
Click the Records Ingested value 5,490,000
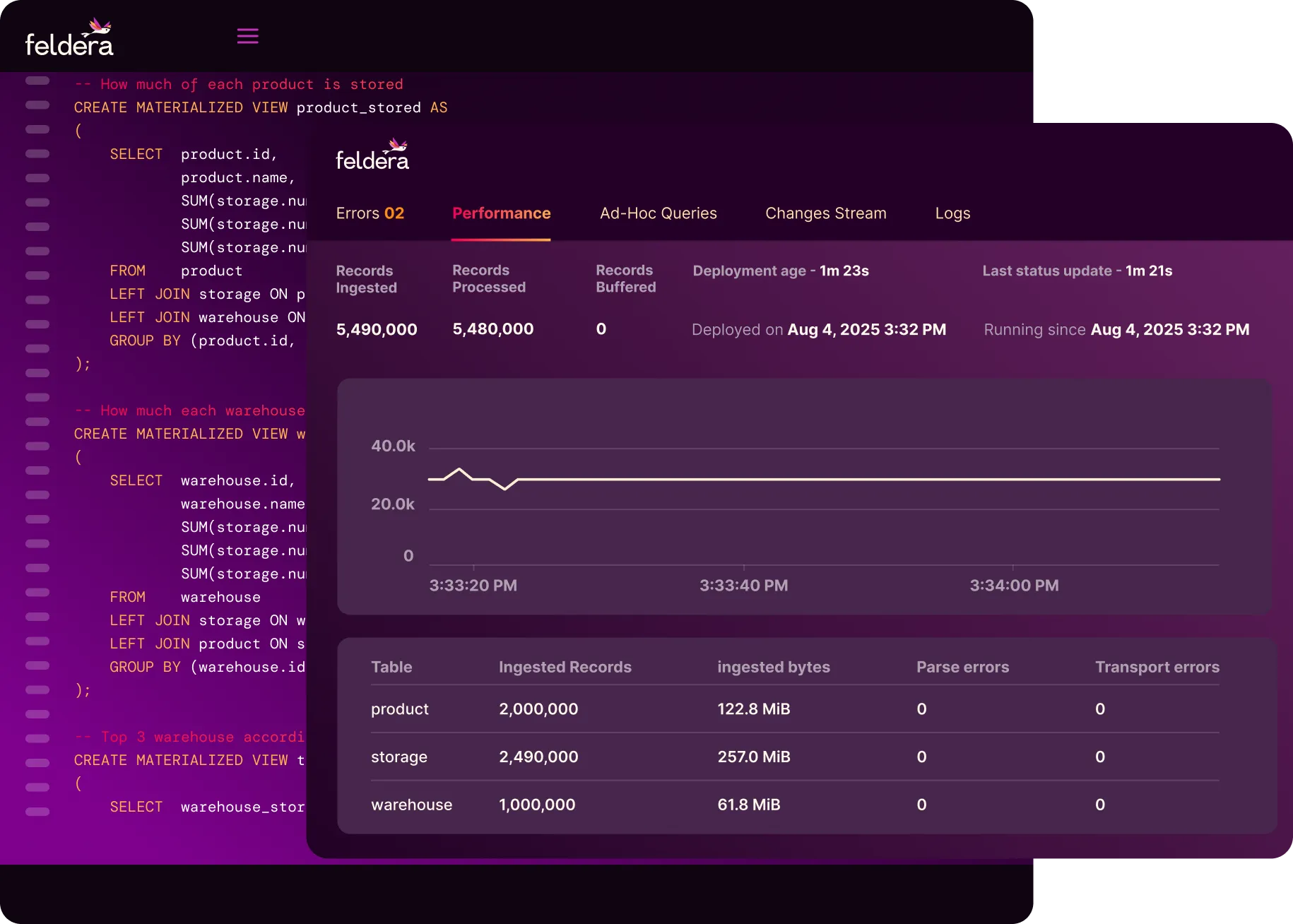(377, 329)
